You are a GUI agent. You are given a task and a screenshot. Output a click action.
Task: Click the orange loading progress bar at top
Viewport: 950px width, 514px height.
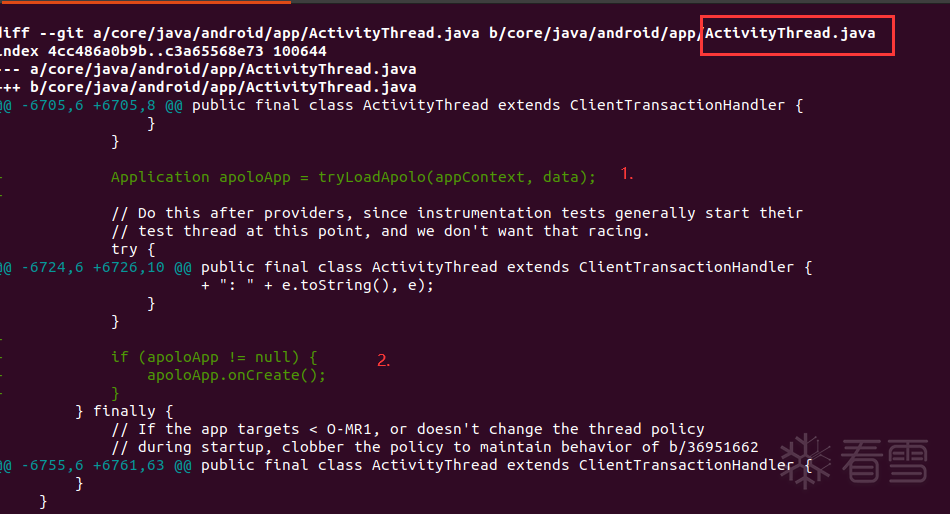145,2
